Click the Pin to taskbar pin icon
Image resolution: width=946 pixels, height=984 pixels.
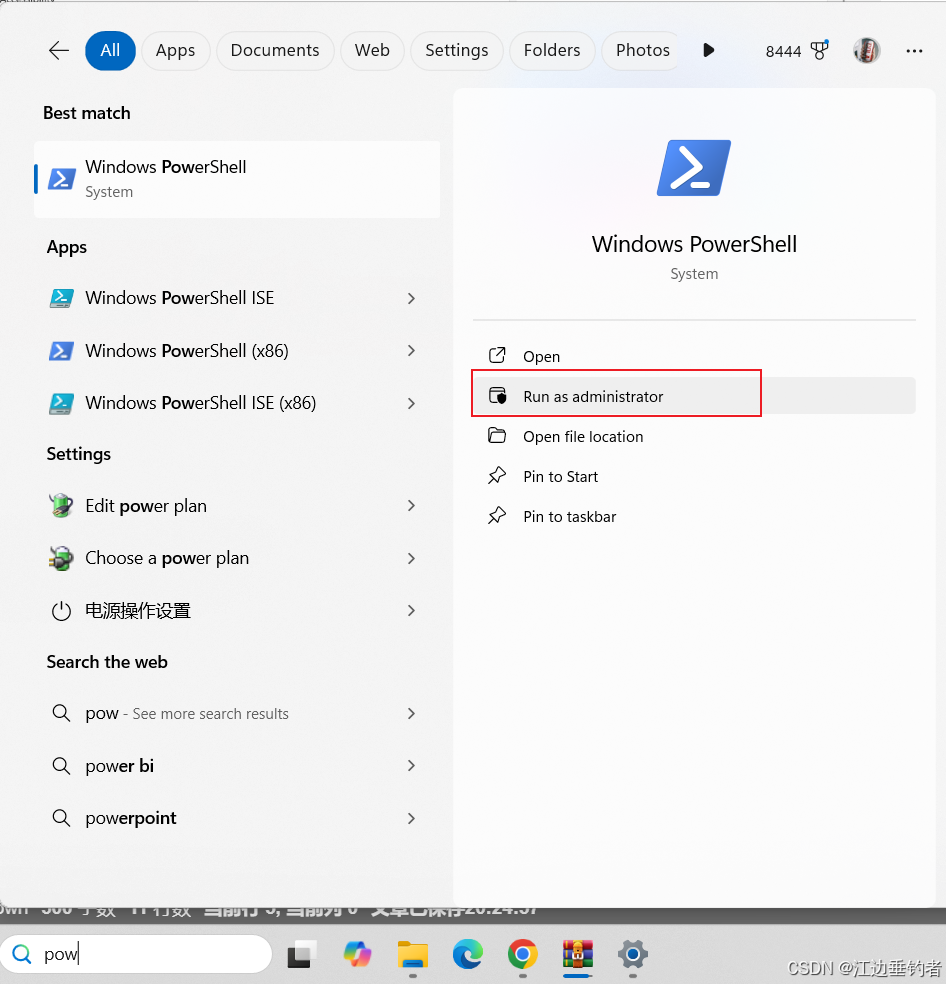coord(497,516)
